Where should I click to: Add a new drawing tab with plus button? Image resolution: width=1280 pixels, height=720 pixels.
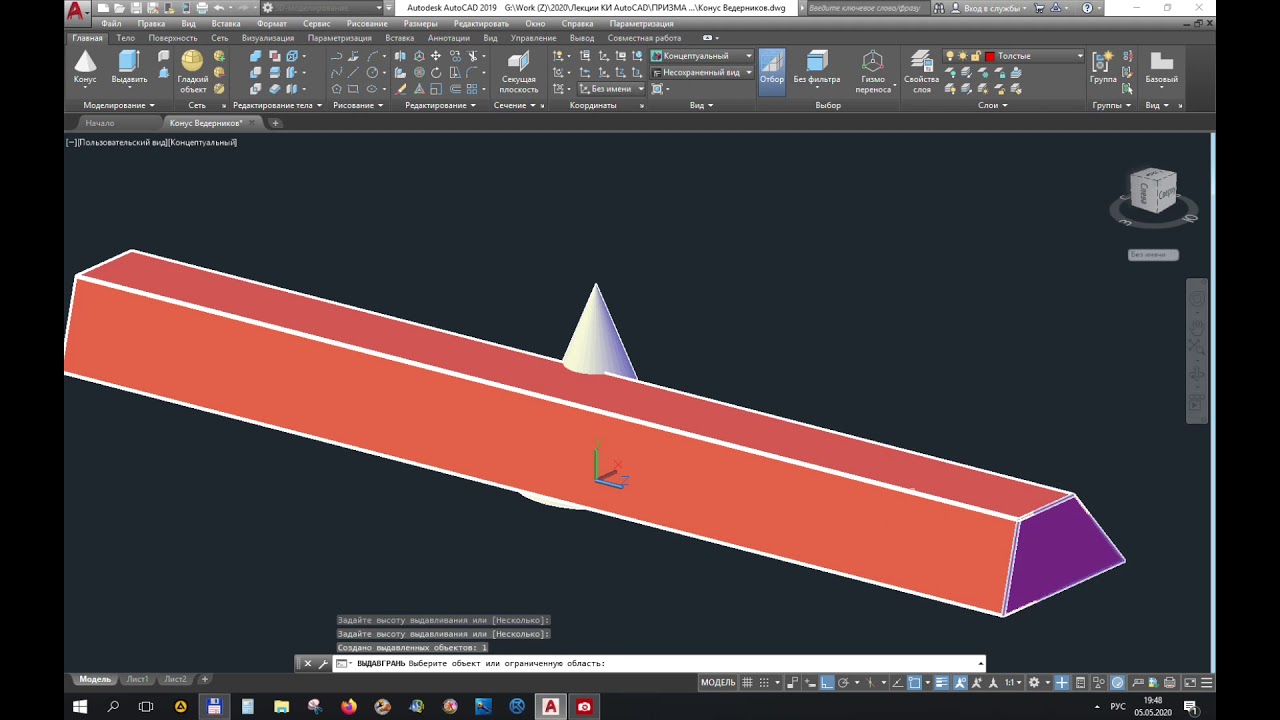point(276,123)
